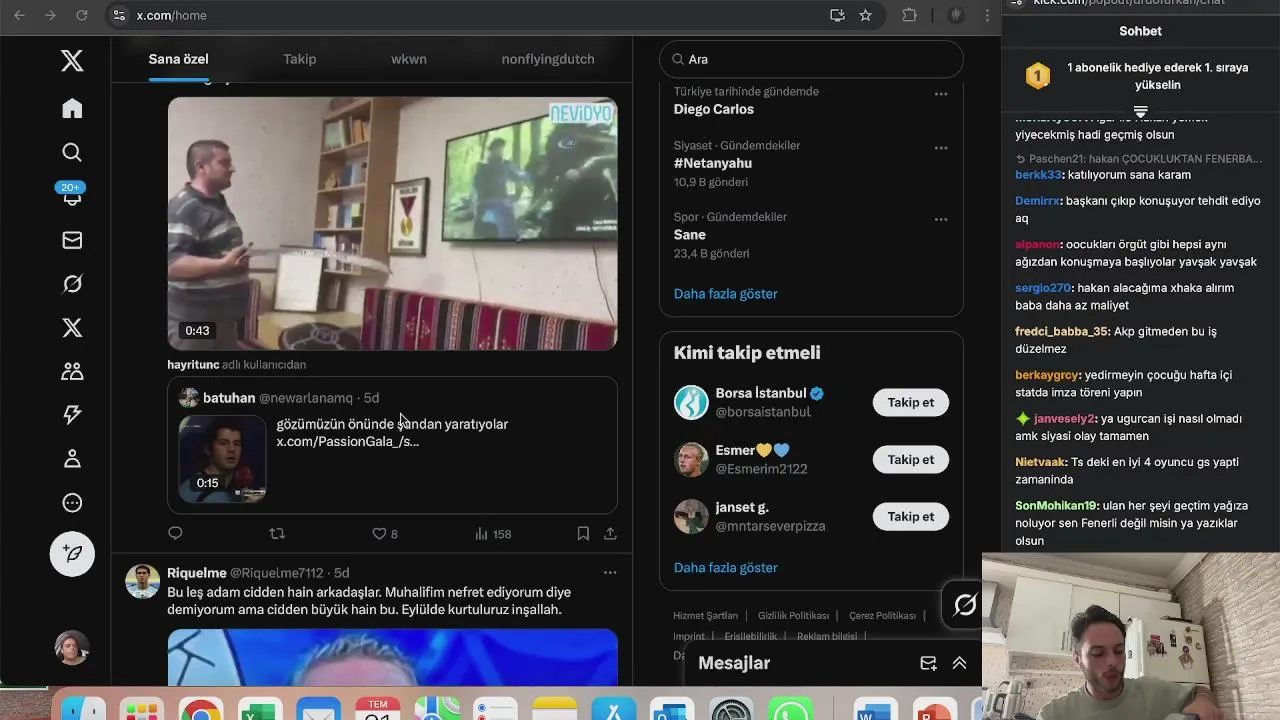Reply to the video post
Viewport: 1280px width, 720px height.
point(175,534)
